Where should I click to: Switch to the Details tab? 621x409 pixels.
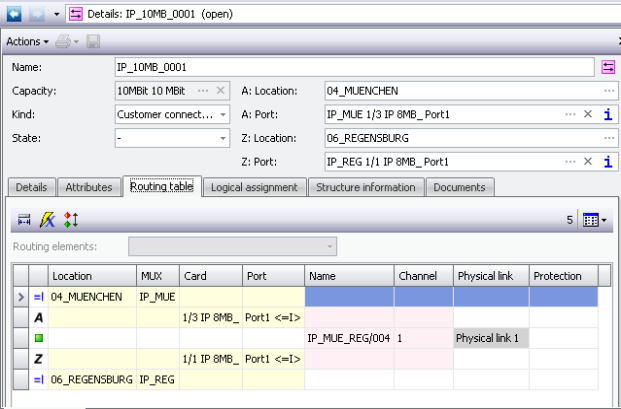click(x=31, y=187)
